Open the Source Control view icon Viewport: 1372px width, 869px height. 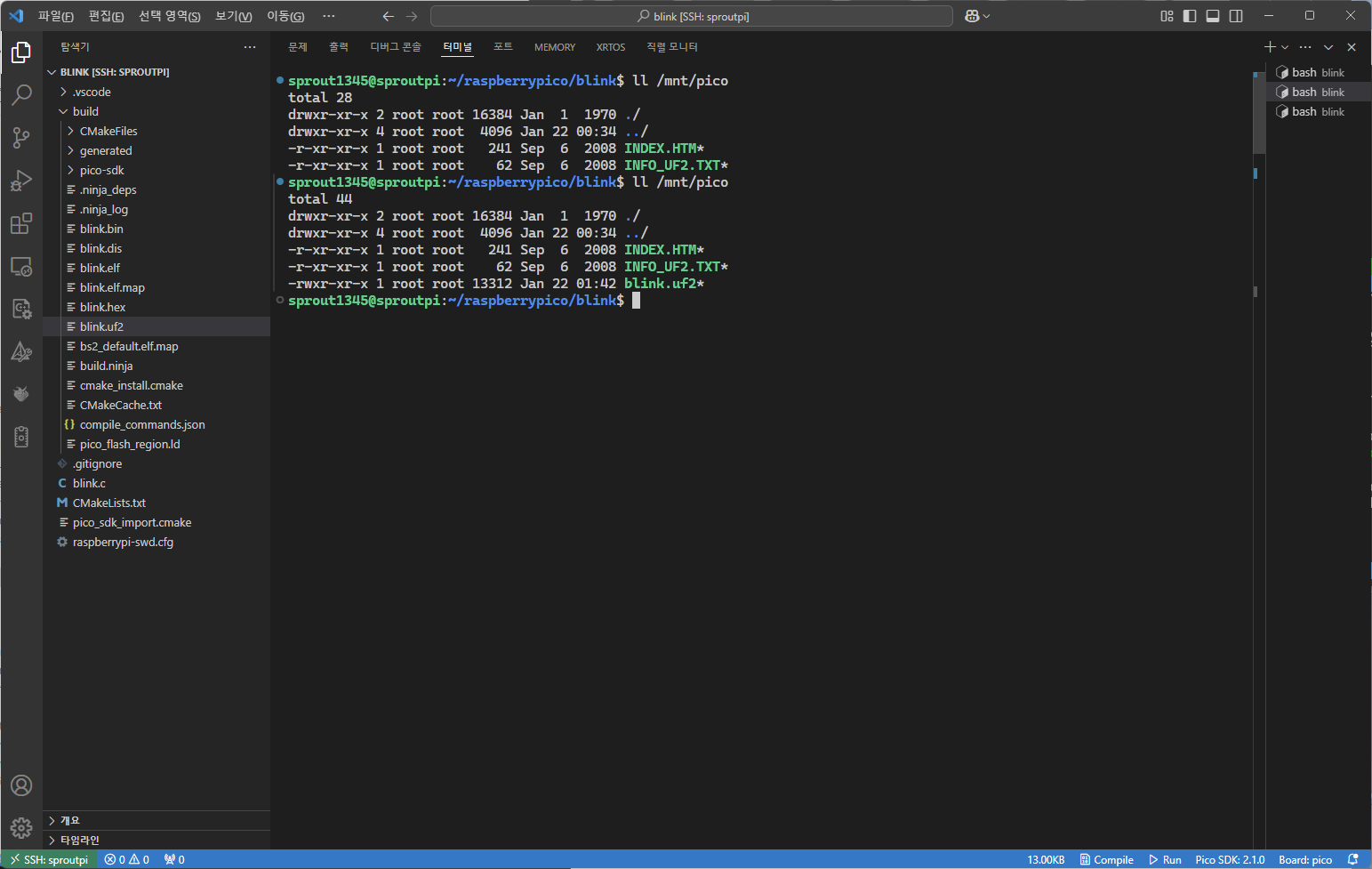click(21, 137)
